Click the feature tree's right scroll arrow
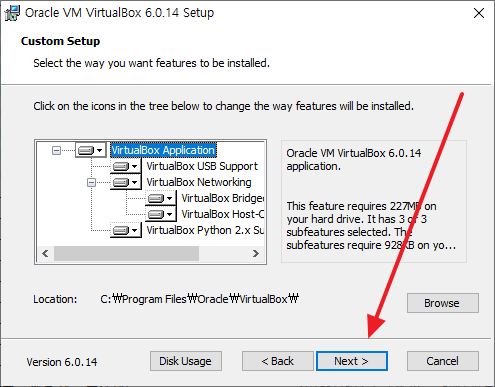The image size is (495, 387). tap(256, 254)
